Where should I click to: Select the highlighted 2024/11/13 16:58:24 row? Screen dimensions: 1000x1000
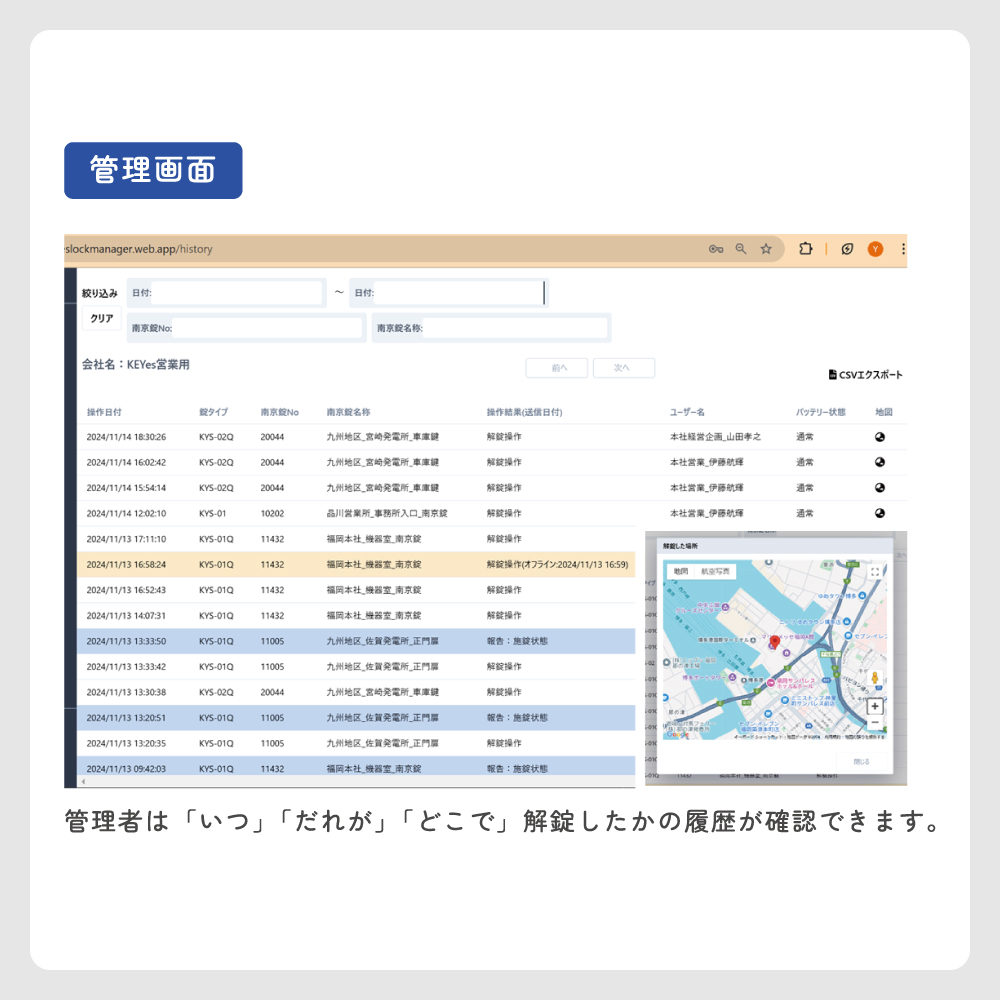(355, 564)
